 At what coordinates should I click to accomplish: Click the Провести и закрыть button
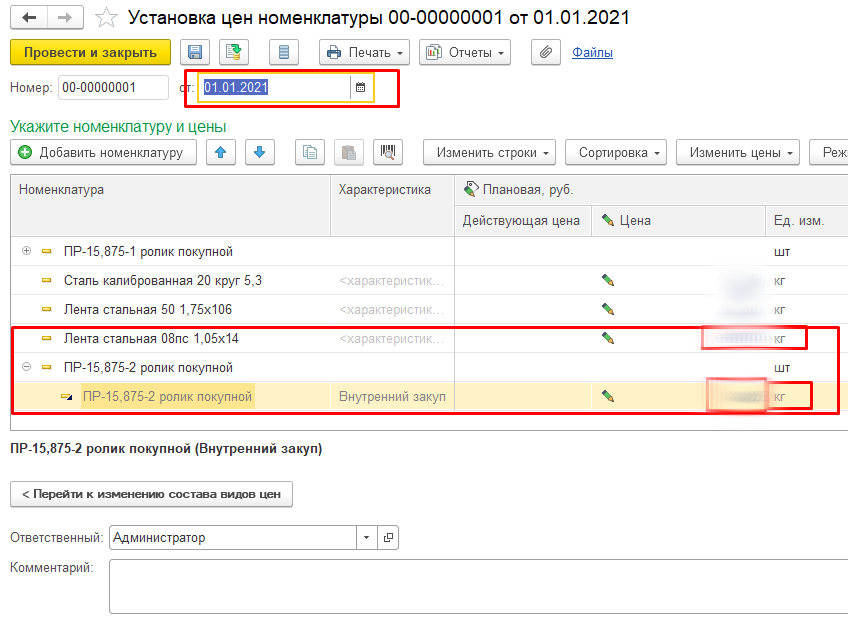(90, 52)
